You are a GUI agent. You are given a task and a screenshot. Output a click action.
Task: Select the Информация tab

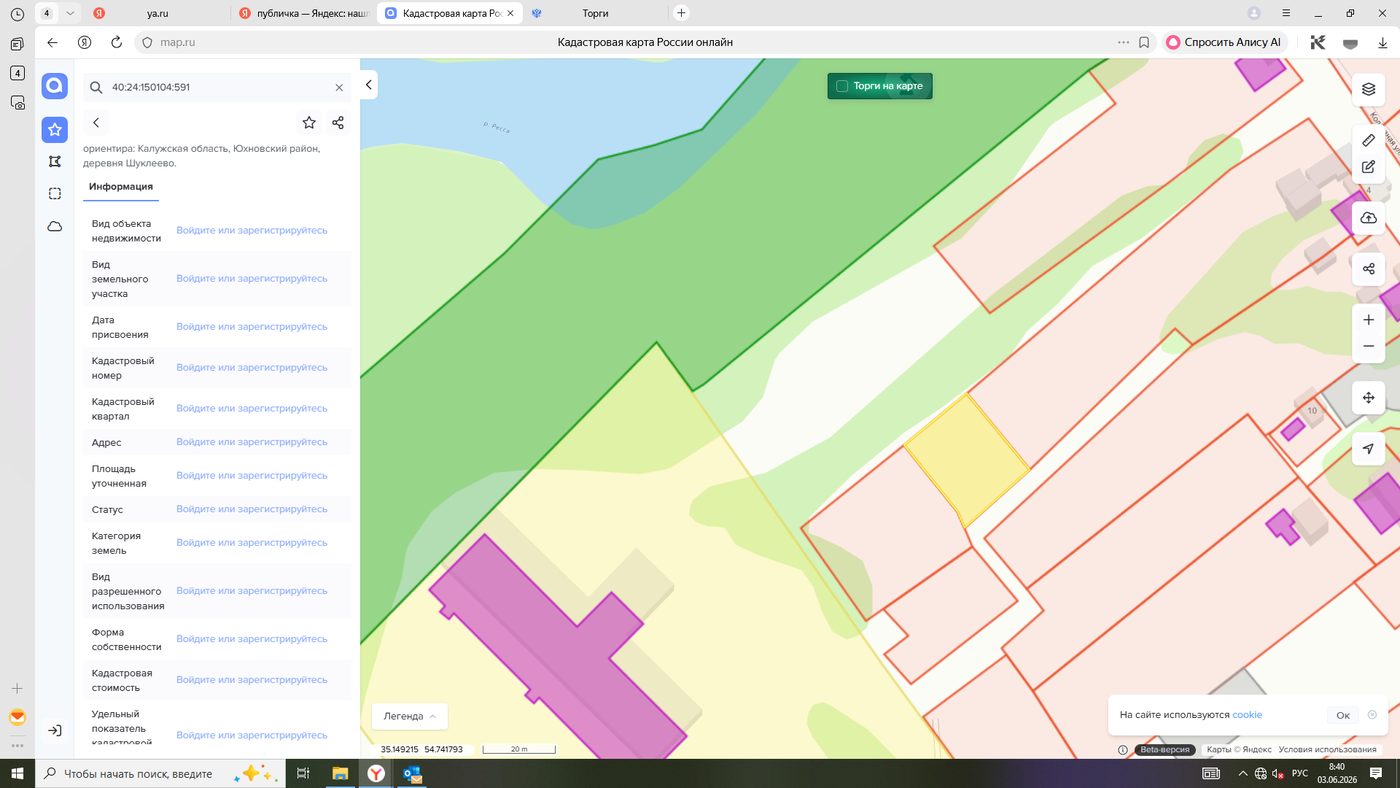[x=121, y=187]
